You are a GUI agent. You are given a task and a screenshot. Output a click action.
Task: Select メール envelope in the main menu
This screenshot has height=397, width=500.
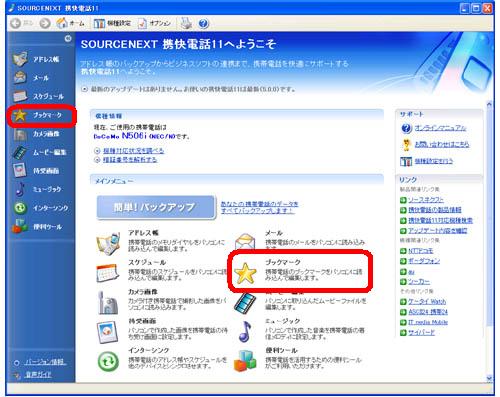(x=245, y=241)
